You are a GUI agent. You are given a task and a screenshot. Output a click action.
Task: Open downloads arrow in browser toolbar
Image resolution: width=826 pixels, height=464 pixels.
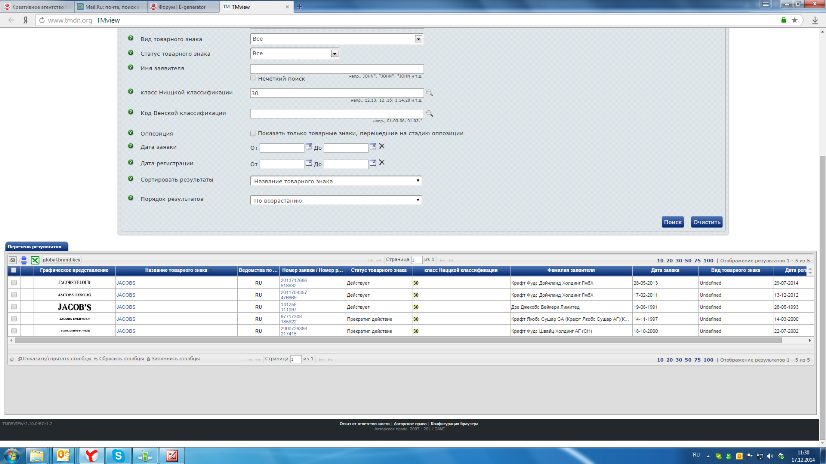click(x=815, y=21)
